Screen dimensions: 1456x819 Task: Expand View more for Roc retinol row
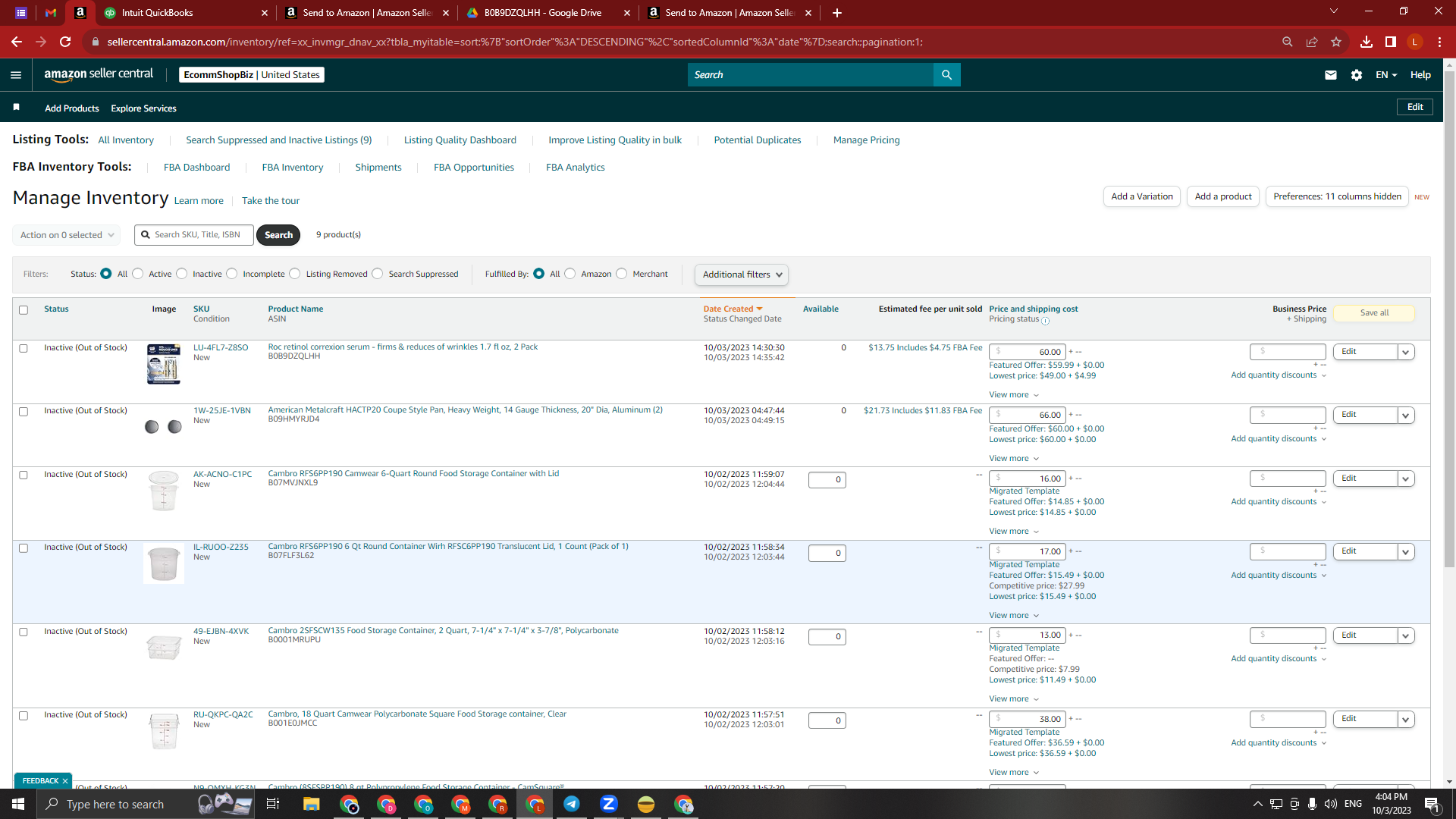click(x=1014, y=395)
